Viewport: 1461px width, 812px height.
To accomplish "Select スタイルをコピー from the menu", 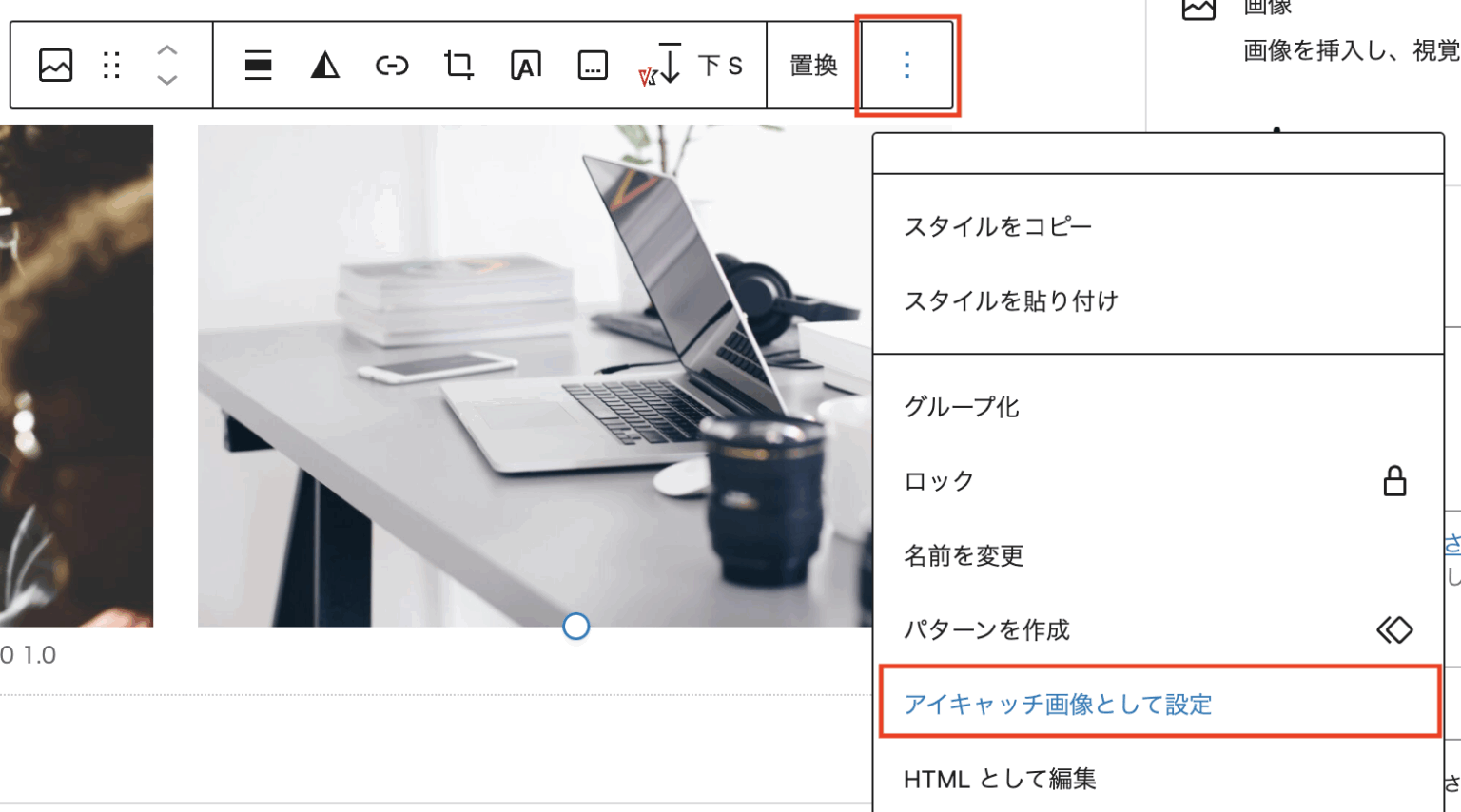I will (995, 226).
